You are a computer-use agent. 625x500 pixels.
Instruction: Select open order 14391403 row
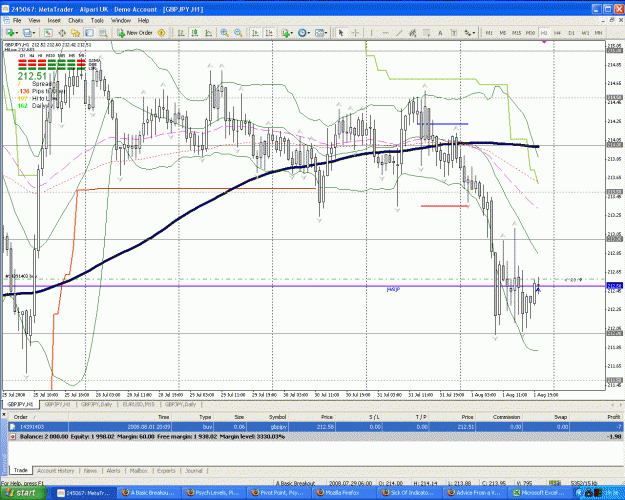(x=315, y=427)
